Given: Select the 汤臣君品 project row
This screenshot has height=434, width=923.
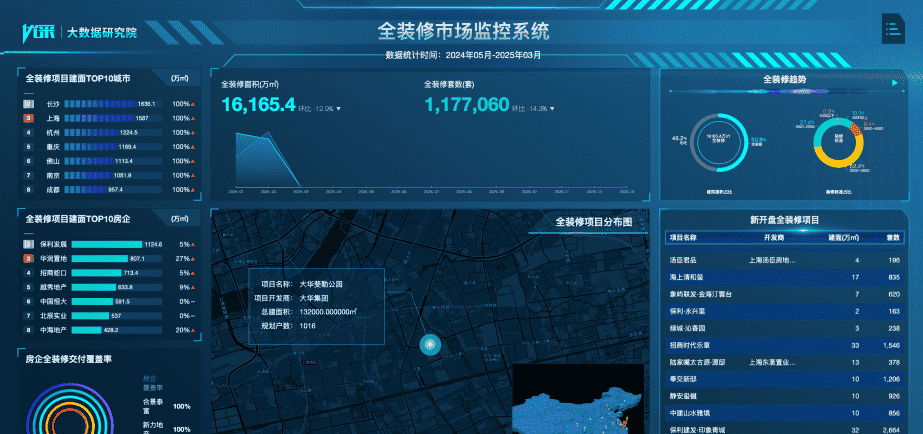Looking at the screenshot, I should coord(785,260).
